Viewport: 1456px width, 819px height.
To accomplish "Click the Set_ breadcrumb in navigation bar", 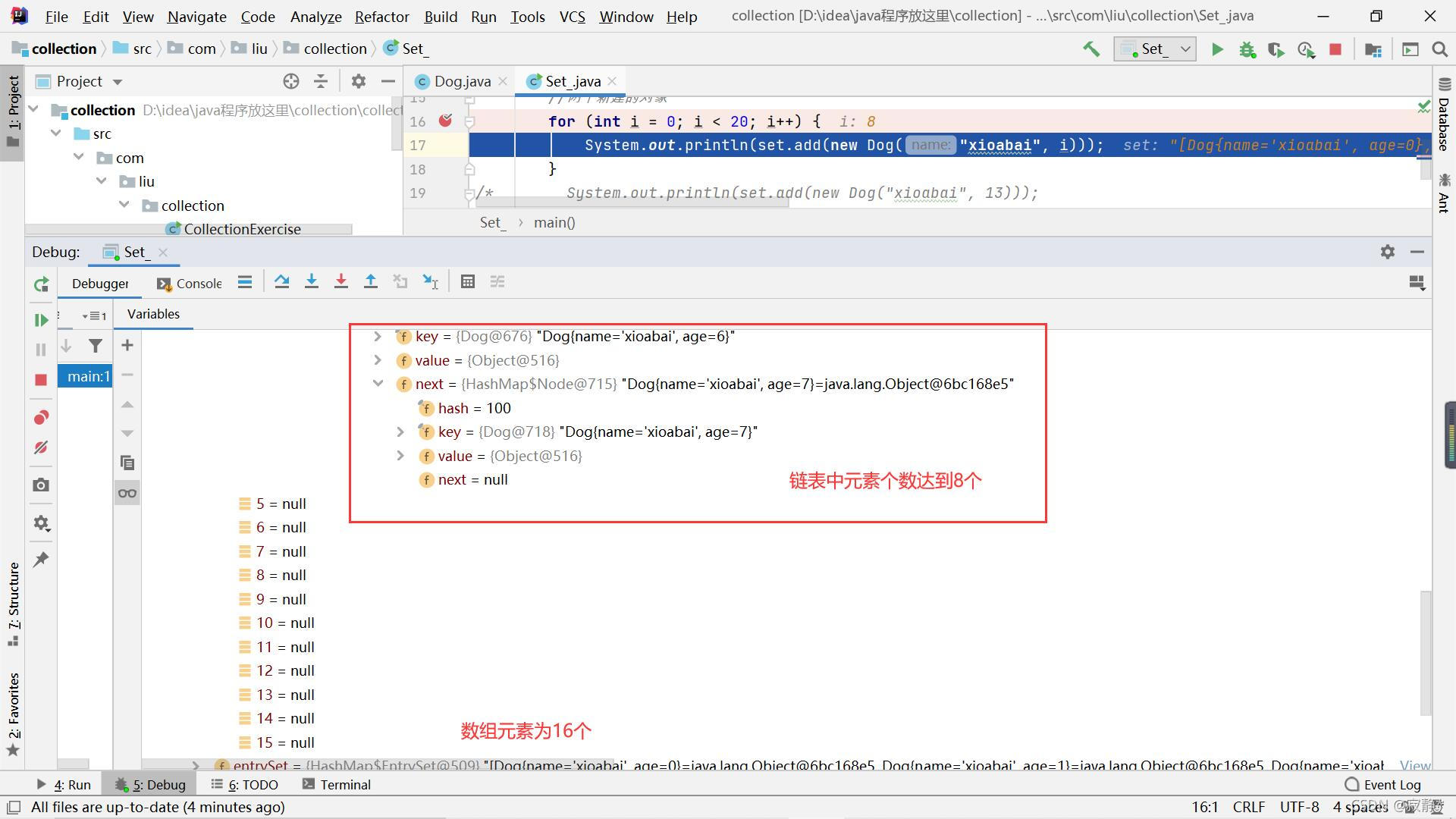I will tap(406, 49).
